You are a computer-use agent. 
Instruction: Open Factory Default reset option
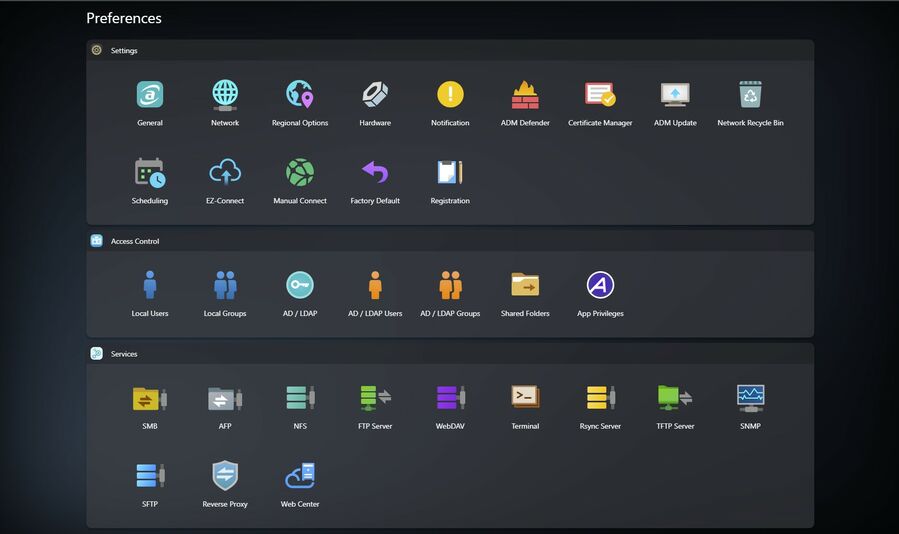coord(375,173)
